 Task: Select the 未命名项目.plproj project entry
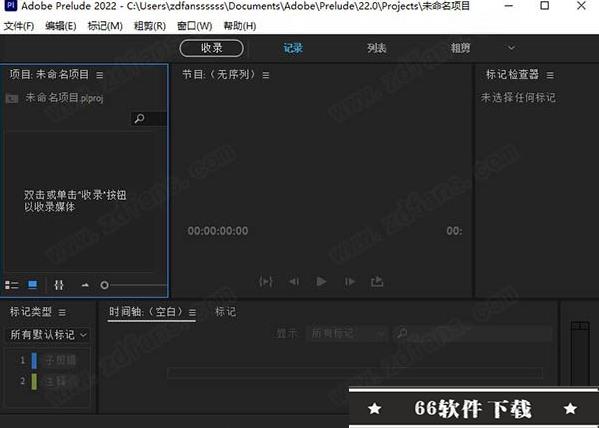click(64, 98)
